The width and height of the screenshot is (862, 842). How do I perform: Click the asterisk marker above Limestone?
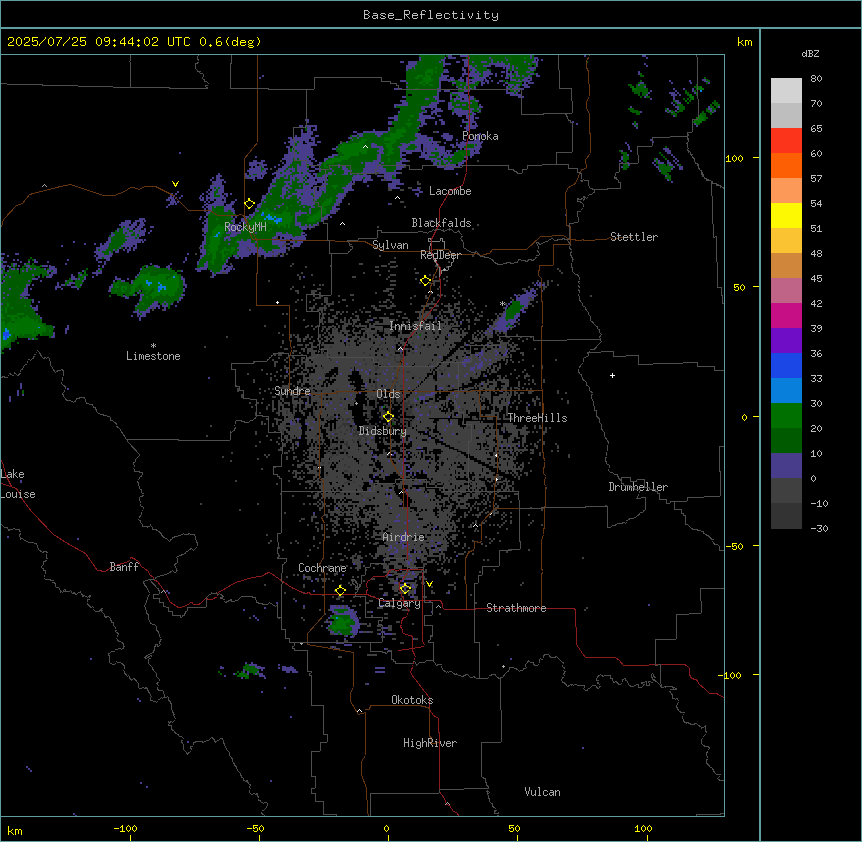[153, 345]
